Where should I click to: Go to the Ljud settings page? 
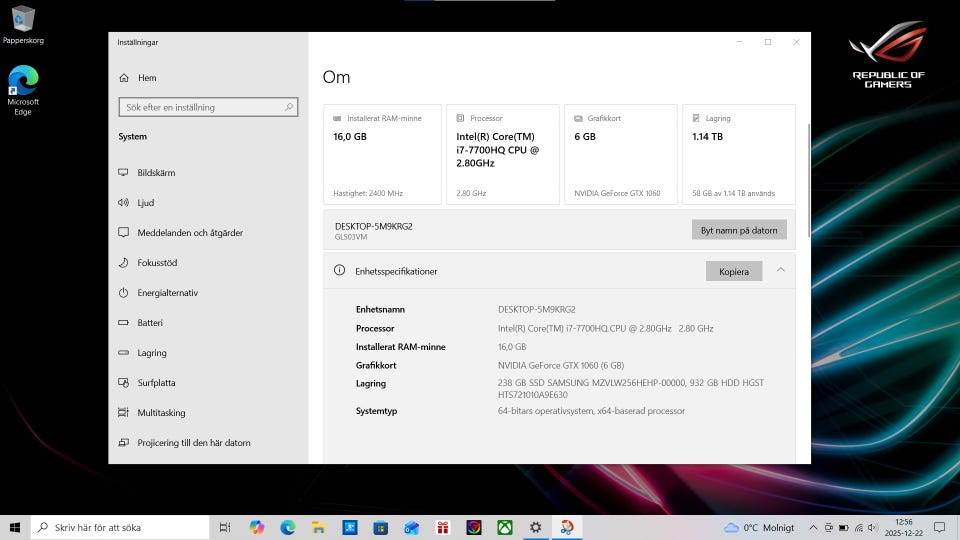[x=146, y=203]
